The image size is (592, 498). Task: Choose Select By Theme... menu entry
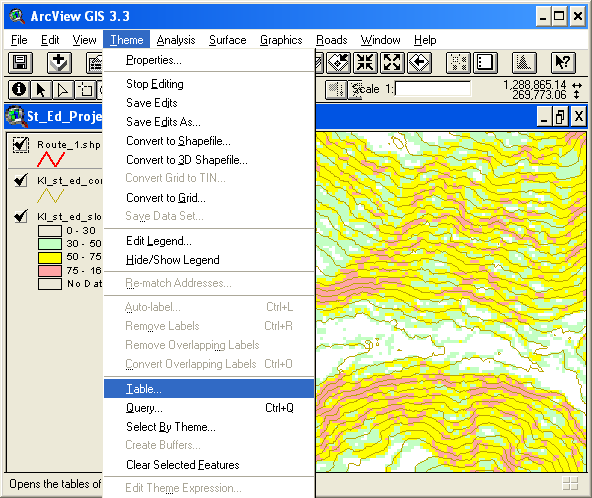(209, 427)
